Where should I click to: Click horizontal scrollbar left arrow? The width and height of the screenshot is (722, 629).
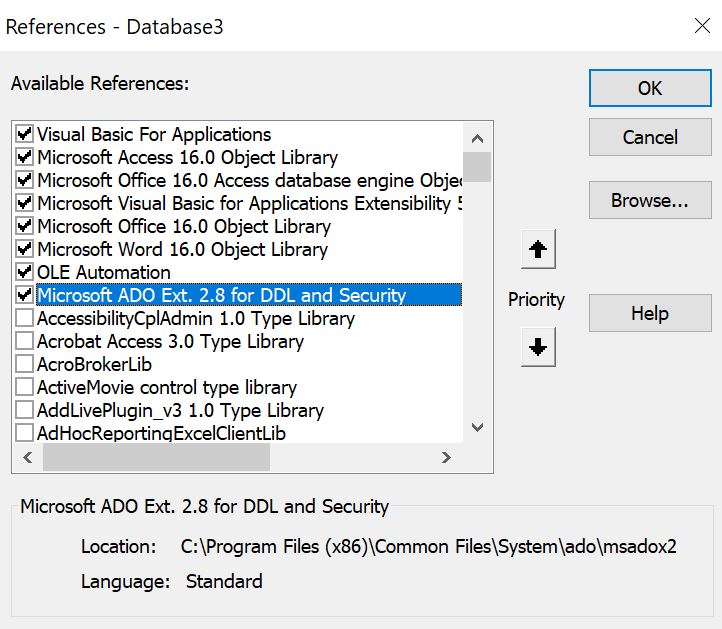click(x=28, y=457)
